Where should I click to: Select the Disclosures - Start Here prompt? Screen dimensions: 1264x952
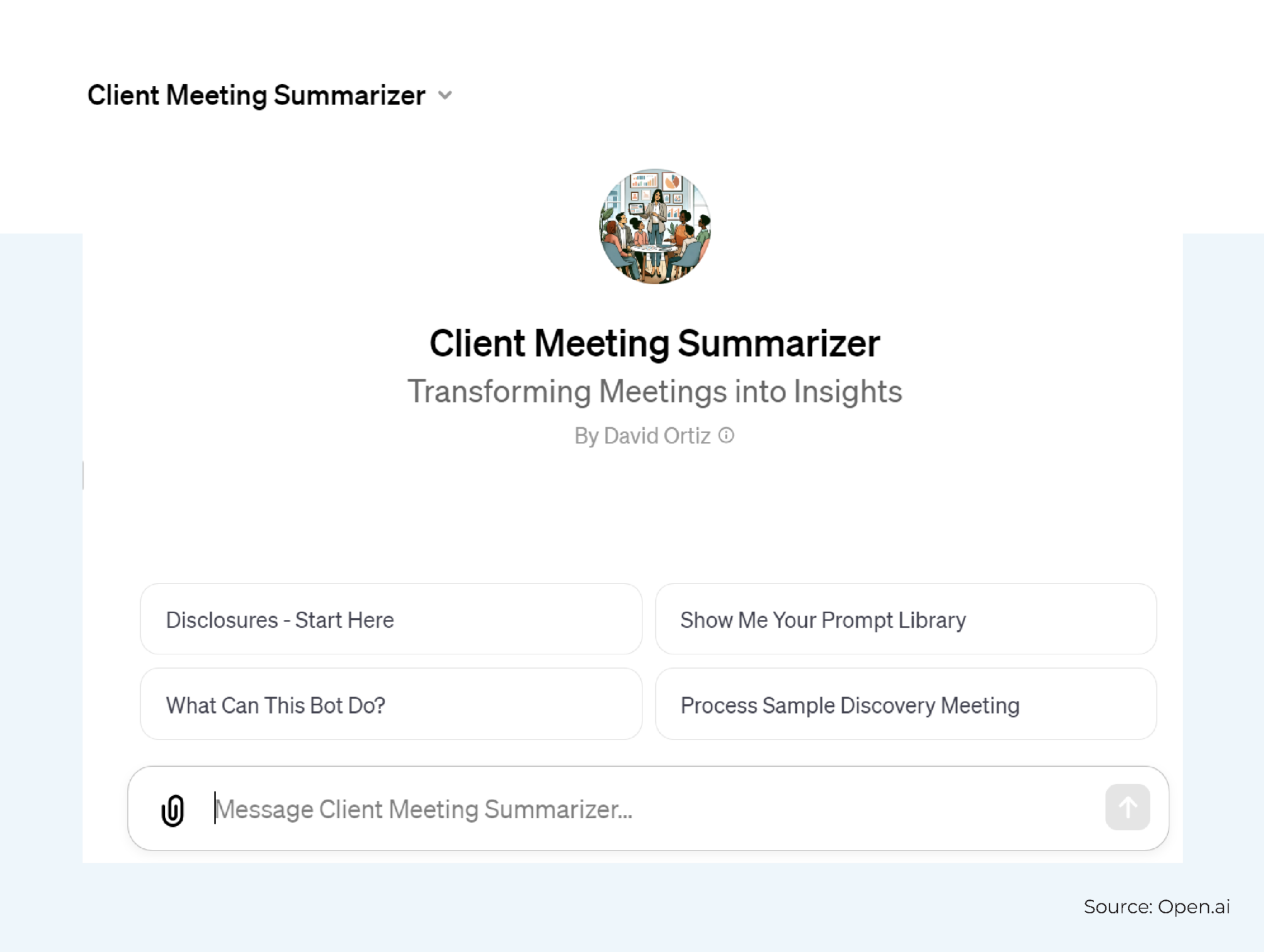pos(391,619)
